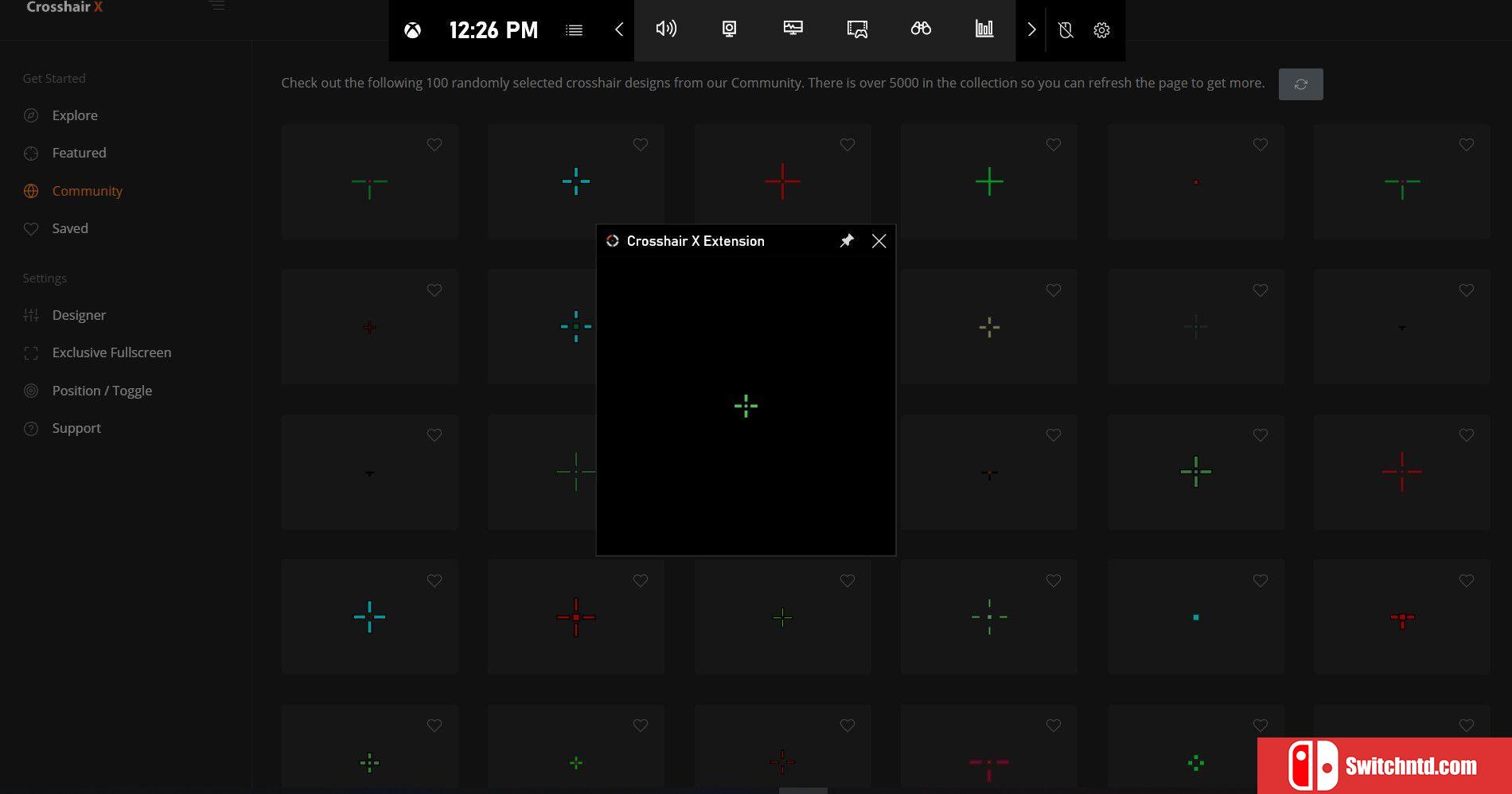
Task: Select the fourth row green dashed dot crosshair
Action: coord(989,617)
